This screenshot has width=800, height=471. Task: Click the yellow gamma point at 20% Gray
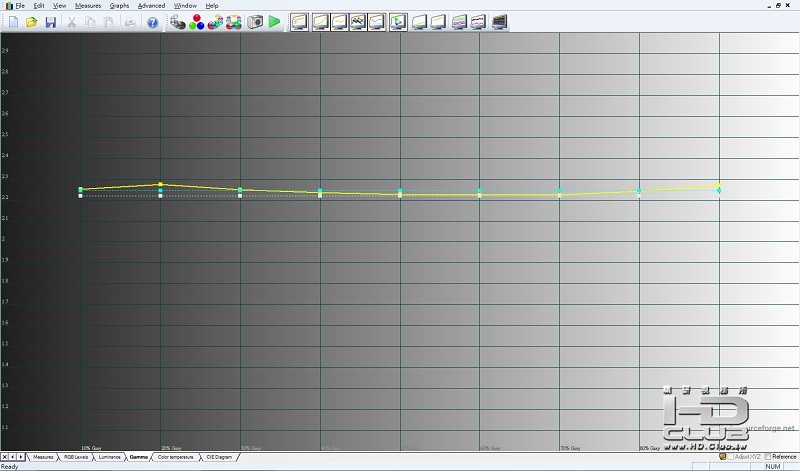click(x=160, y=184)
